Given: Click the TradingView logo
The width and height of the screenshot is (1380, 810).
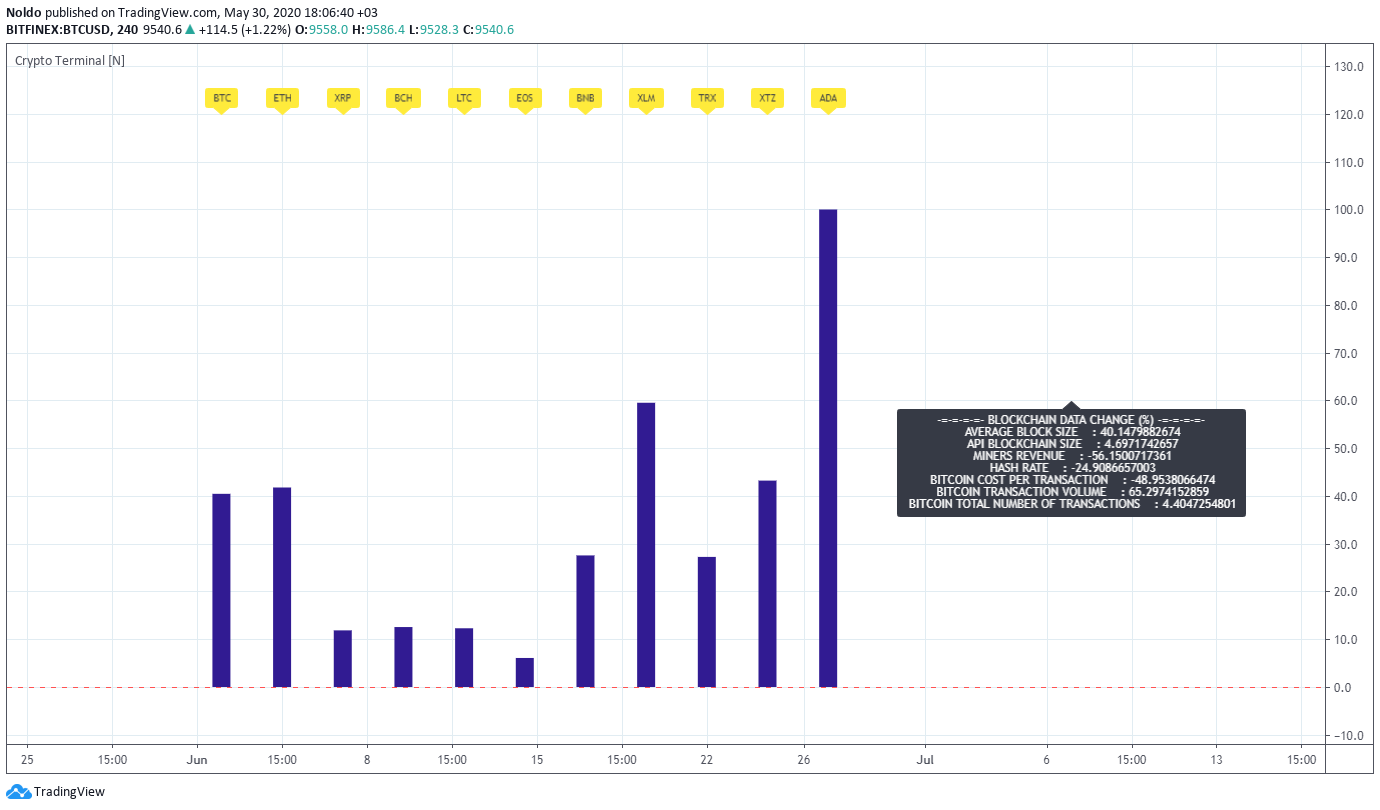Looking at the screenshot, I should (x=55, y=791).
